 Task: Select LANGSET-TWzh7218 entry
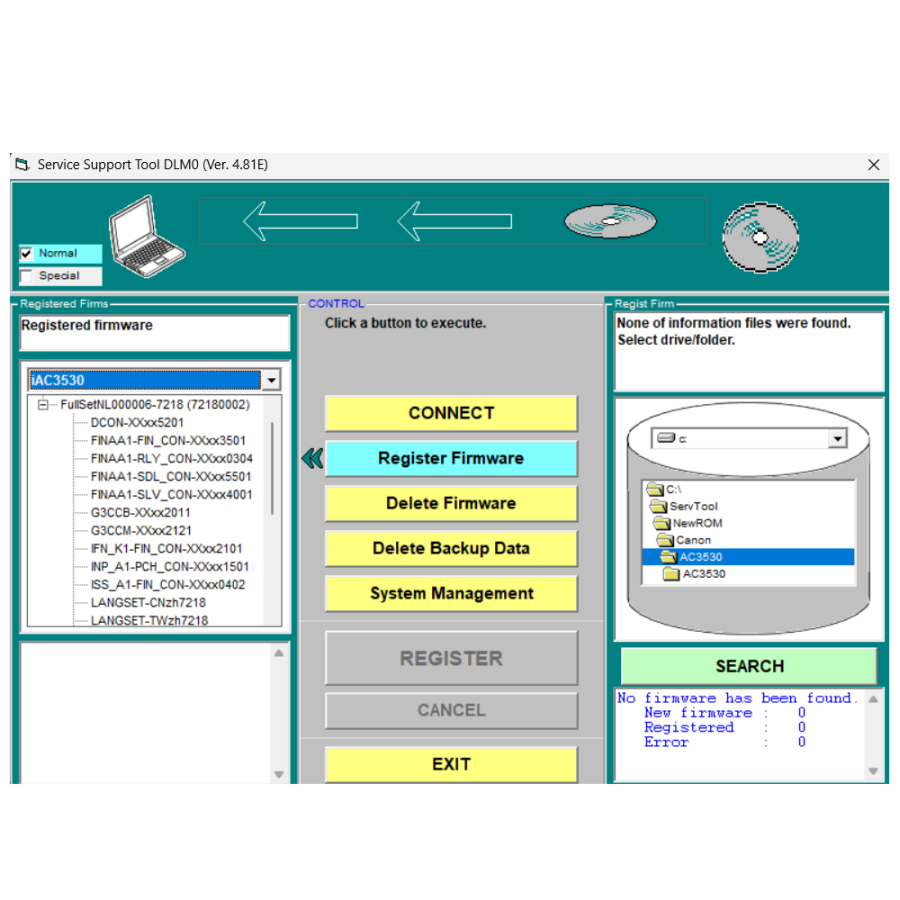point(149,620)
